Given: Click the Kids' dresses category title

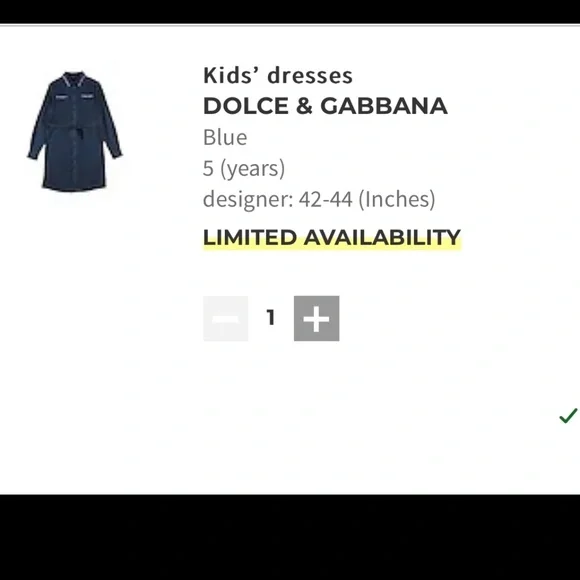Looking at the screenshot, I should pyautogui.click(x=278, y=75).
